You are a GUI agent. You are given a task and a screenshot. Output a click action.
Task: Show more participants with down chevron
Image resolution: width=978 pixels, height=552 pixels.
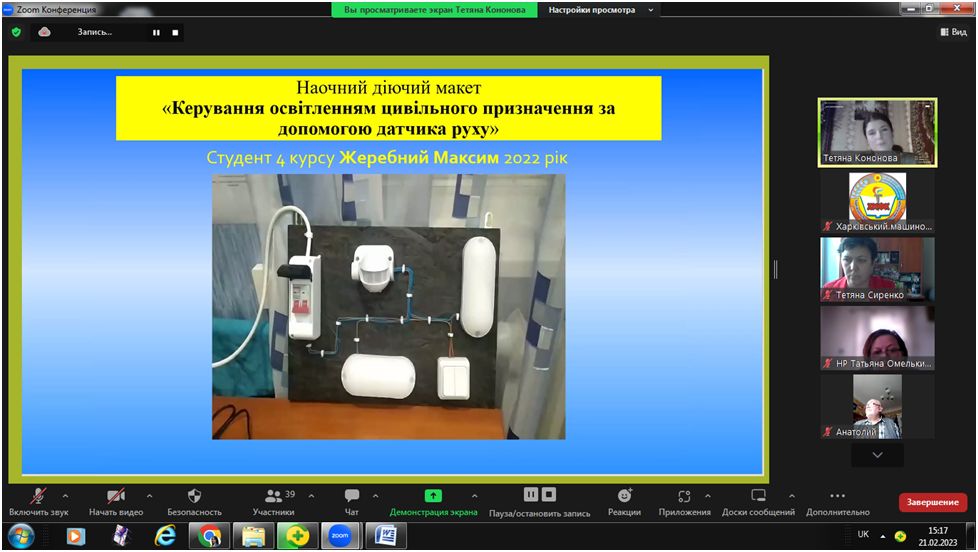pyautogui.click(x=877, y=455)
